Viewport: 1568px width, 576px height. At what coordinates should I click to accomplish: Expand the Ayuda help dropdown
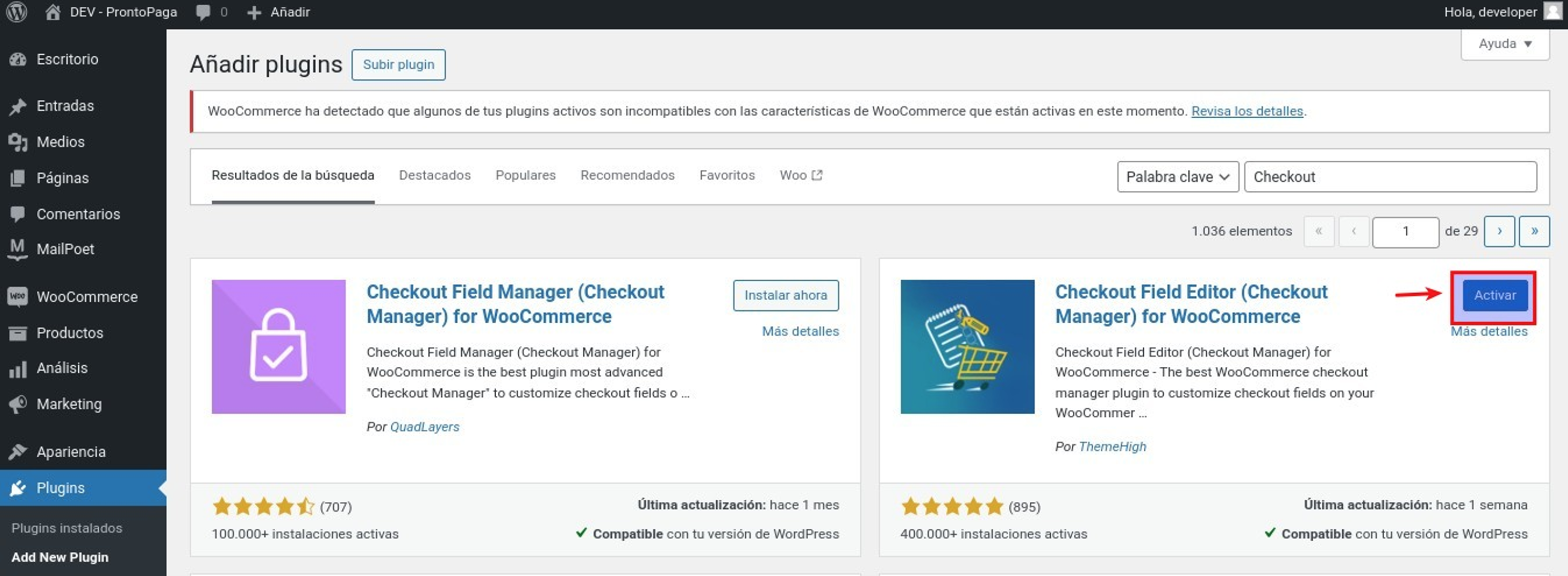(1504, 44)
